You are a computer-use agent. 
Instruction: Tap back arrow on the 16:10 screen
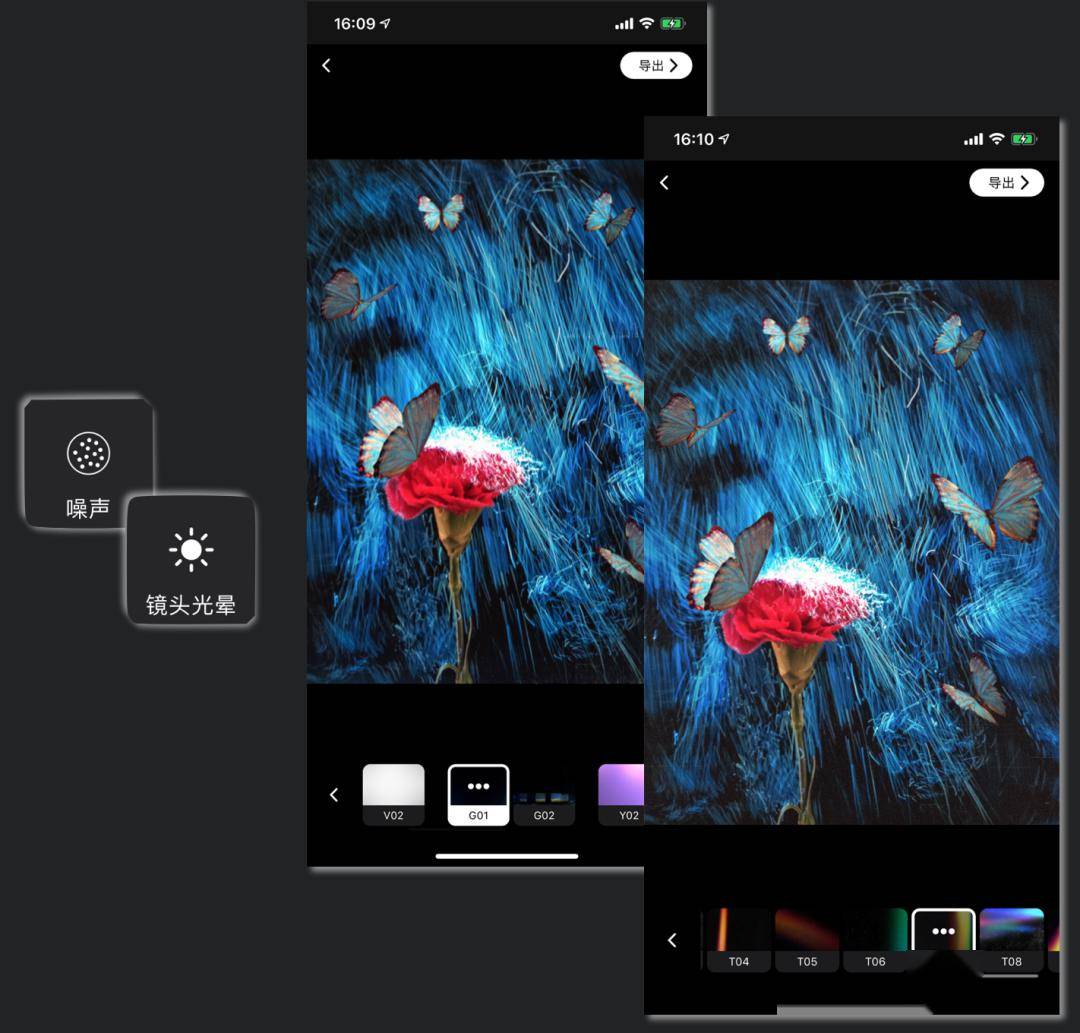pos(664,183)
